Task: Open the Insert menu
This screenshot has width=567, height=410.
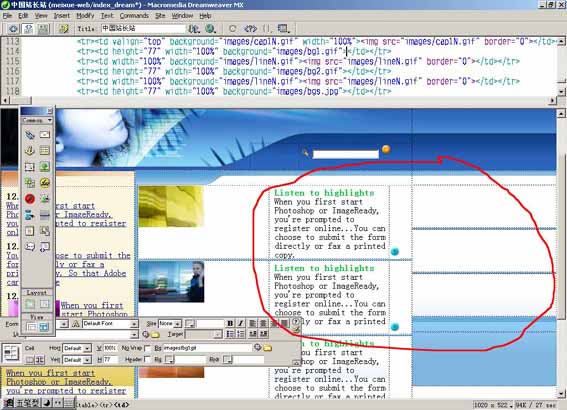Action: tap(61, 16)
